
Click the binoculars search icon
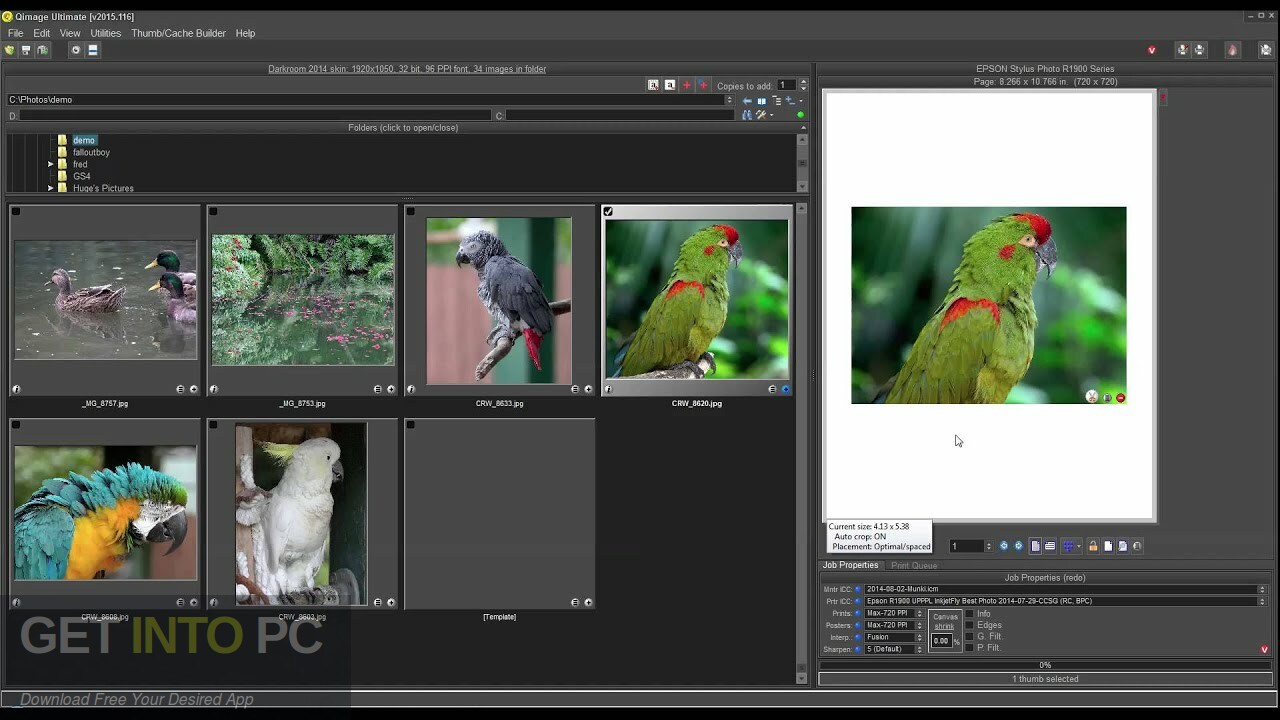[746, 115]
